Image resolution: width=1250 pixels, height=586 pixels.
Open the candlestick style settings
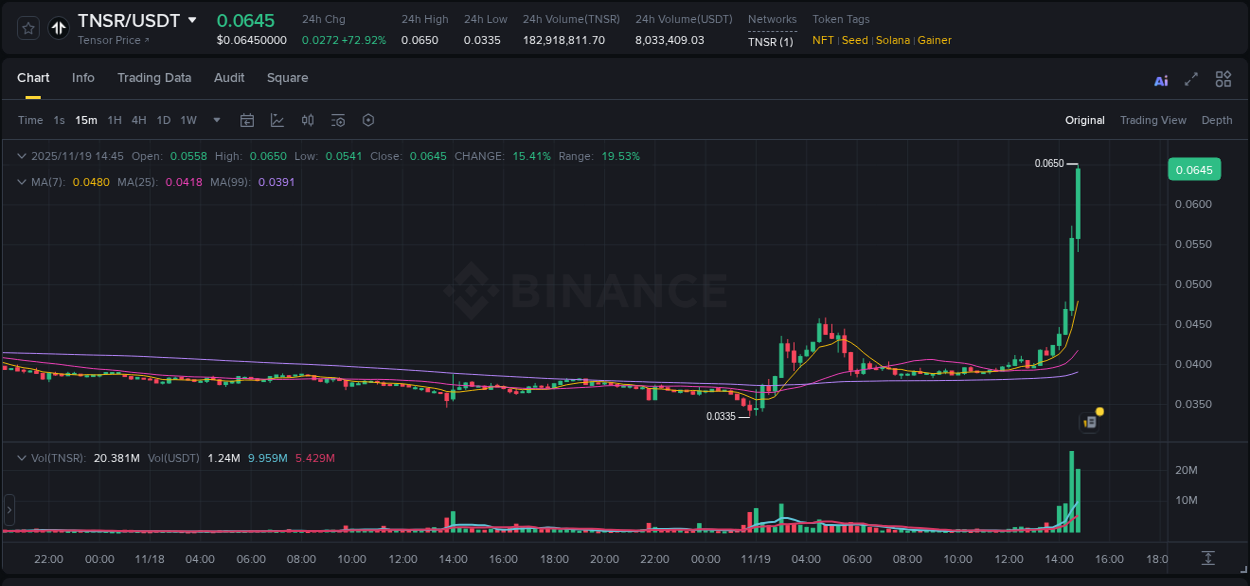click(x=307, y=120)
